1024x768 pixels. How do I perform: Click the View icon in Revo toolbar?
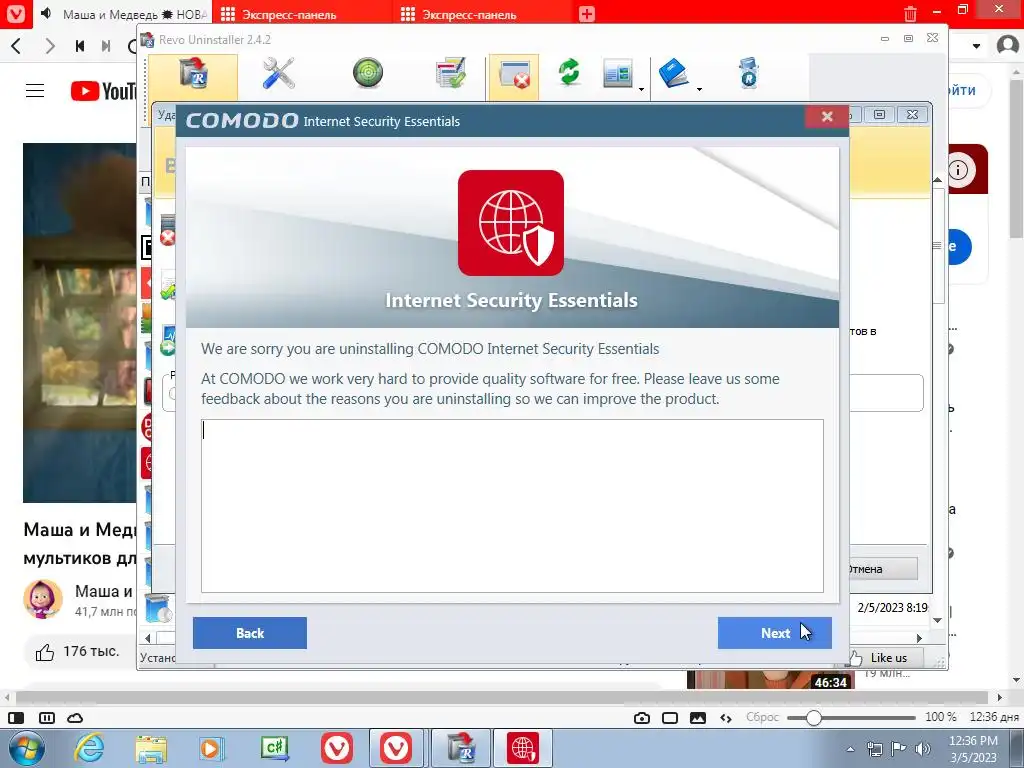coord(617,73)
